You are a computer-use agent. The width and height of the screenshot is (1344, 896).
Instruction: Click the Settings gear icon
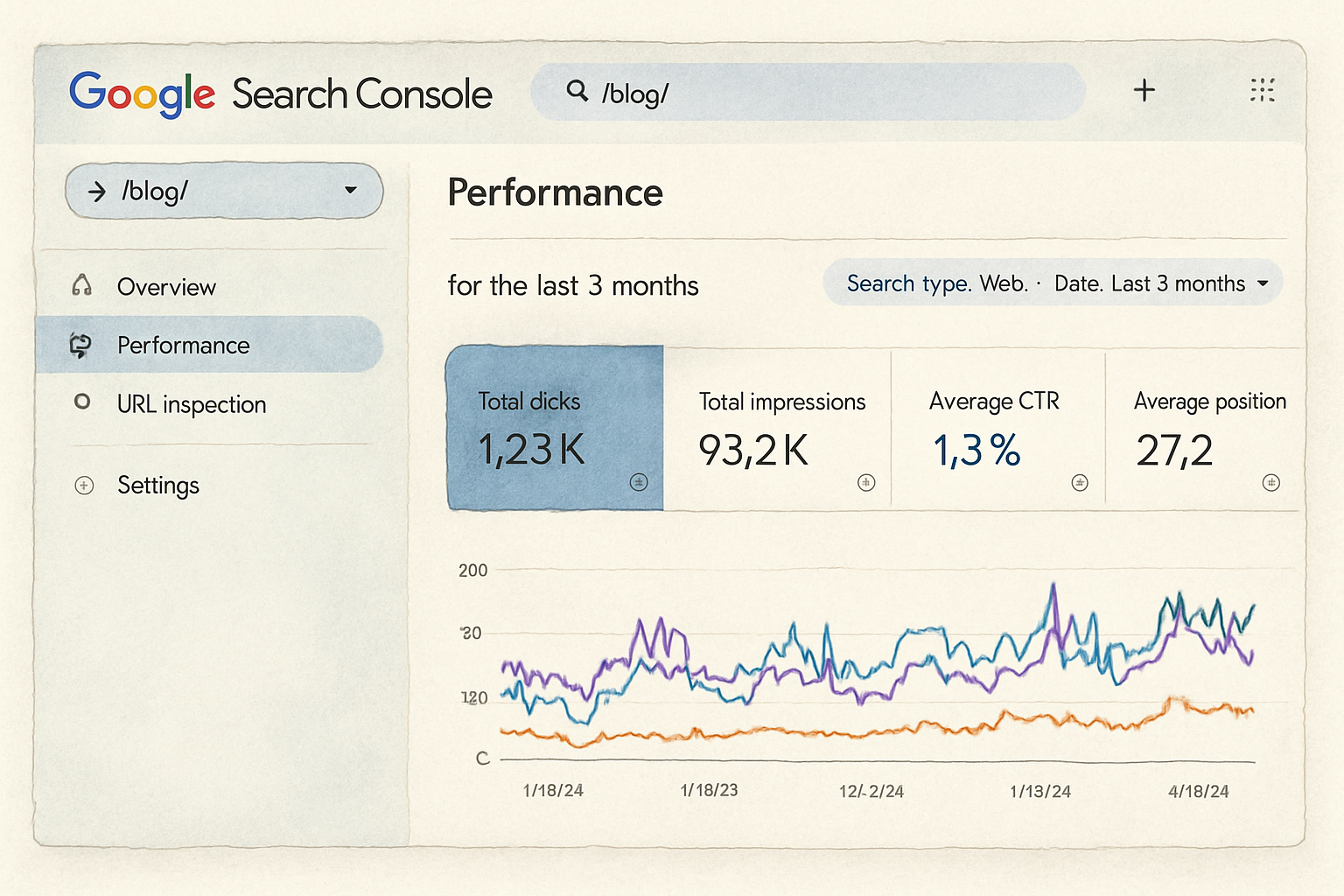84,485
